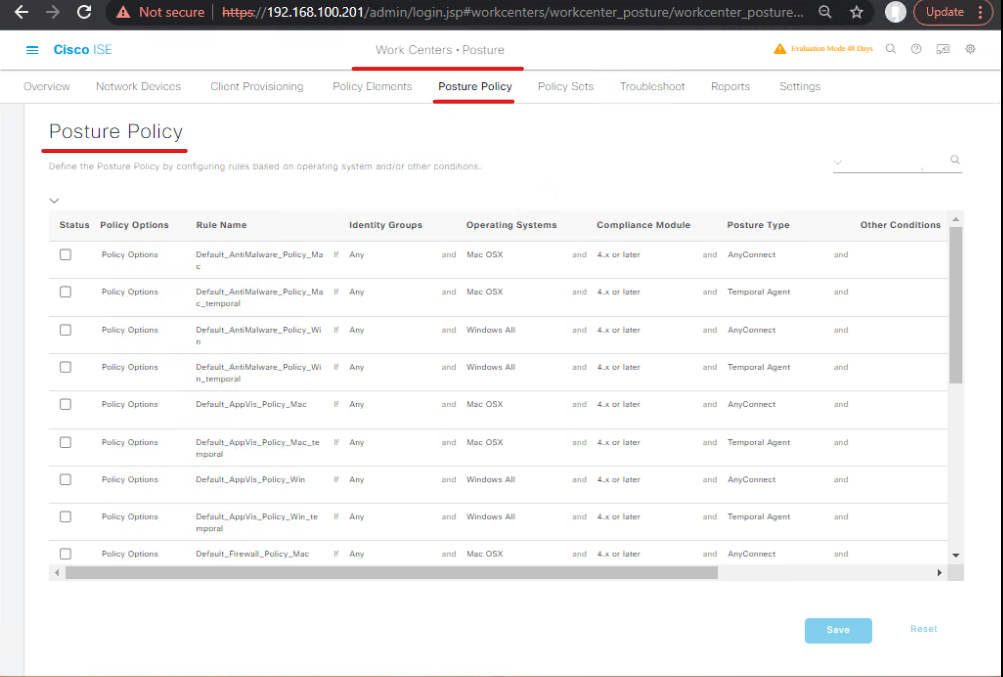1003x677 pixels.
Task: Open the Settings tab
Action: point(800,86)
